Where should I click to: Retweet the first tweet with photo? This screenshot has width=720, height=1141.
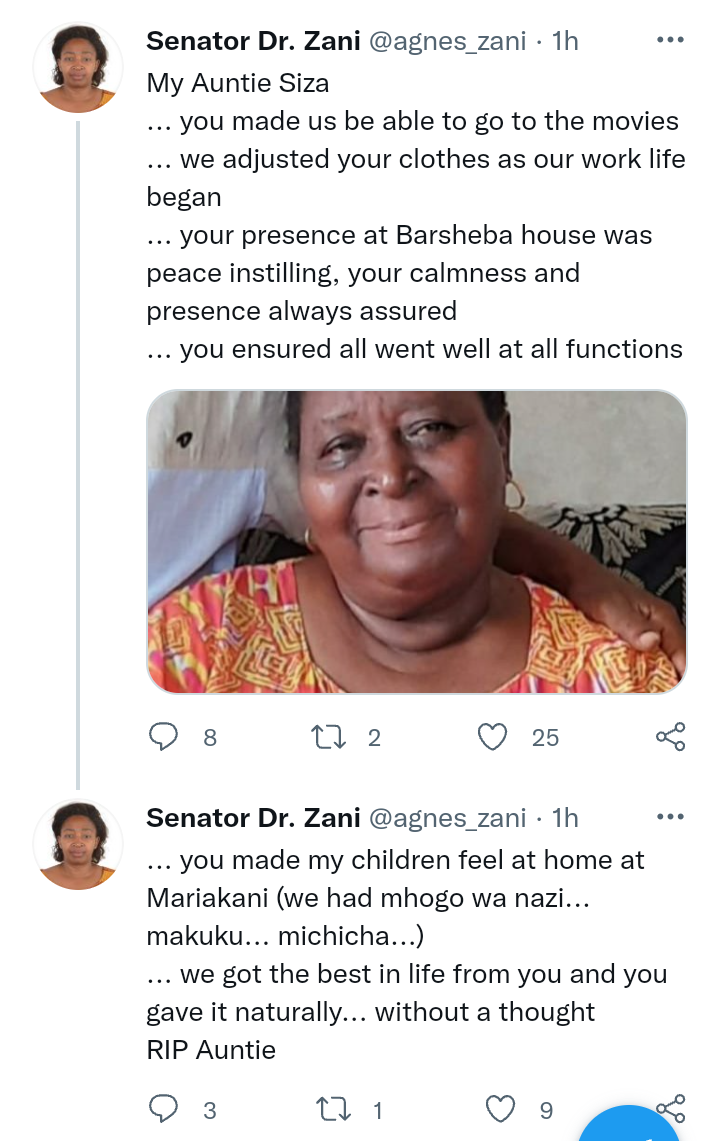(x=328, y=736)
